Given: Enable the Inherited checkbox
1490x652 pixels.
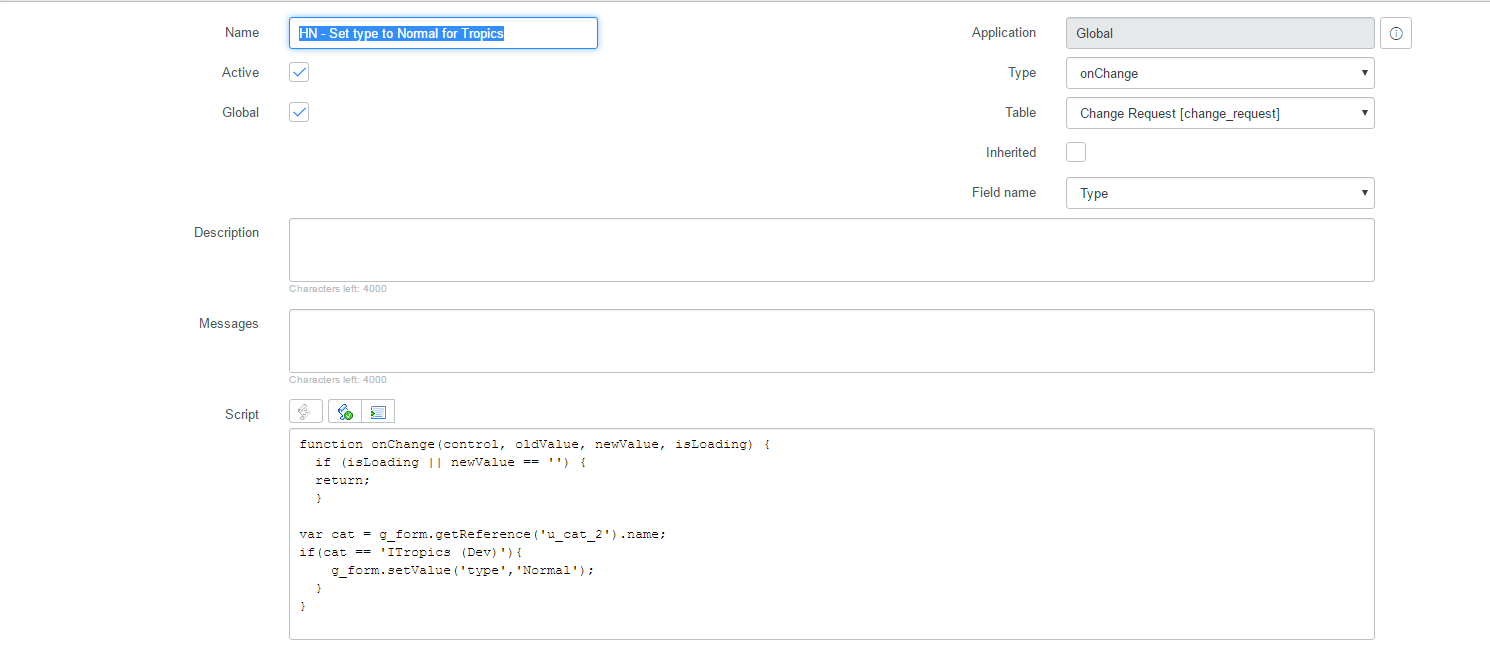Looking at the screenshot, I should [1075, 151].
